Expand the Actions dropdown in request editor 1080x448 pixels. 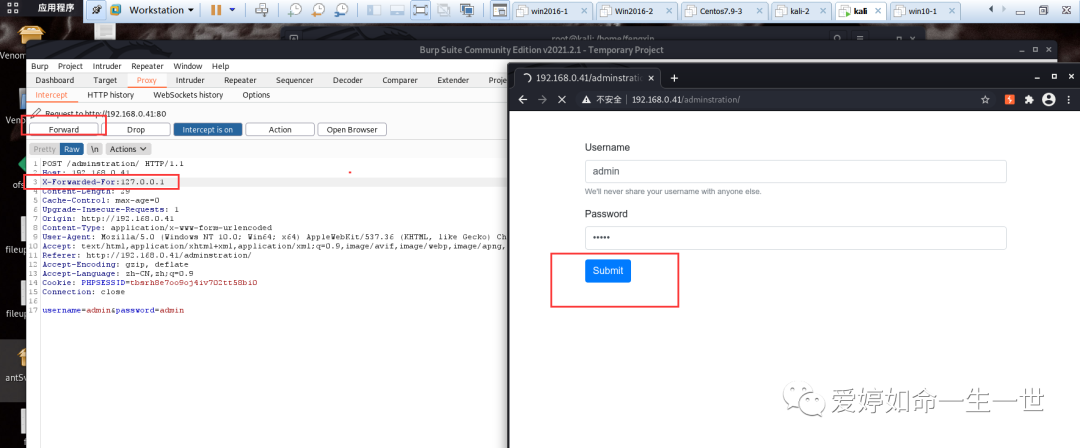129,149
